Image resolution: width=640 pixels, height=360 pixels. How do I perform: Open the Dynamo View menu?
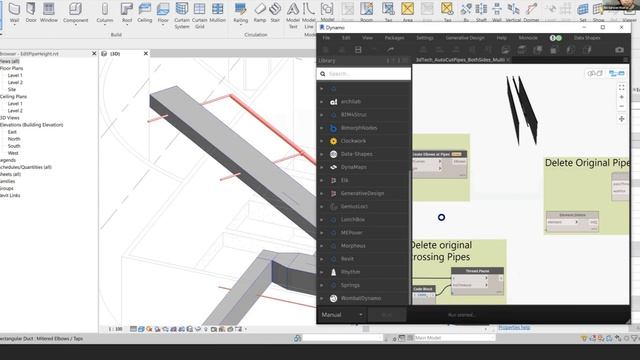[367, 38]
